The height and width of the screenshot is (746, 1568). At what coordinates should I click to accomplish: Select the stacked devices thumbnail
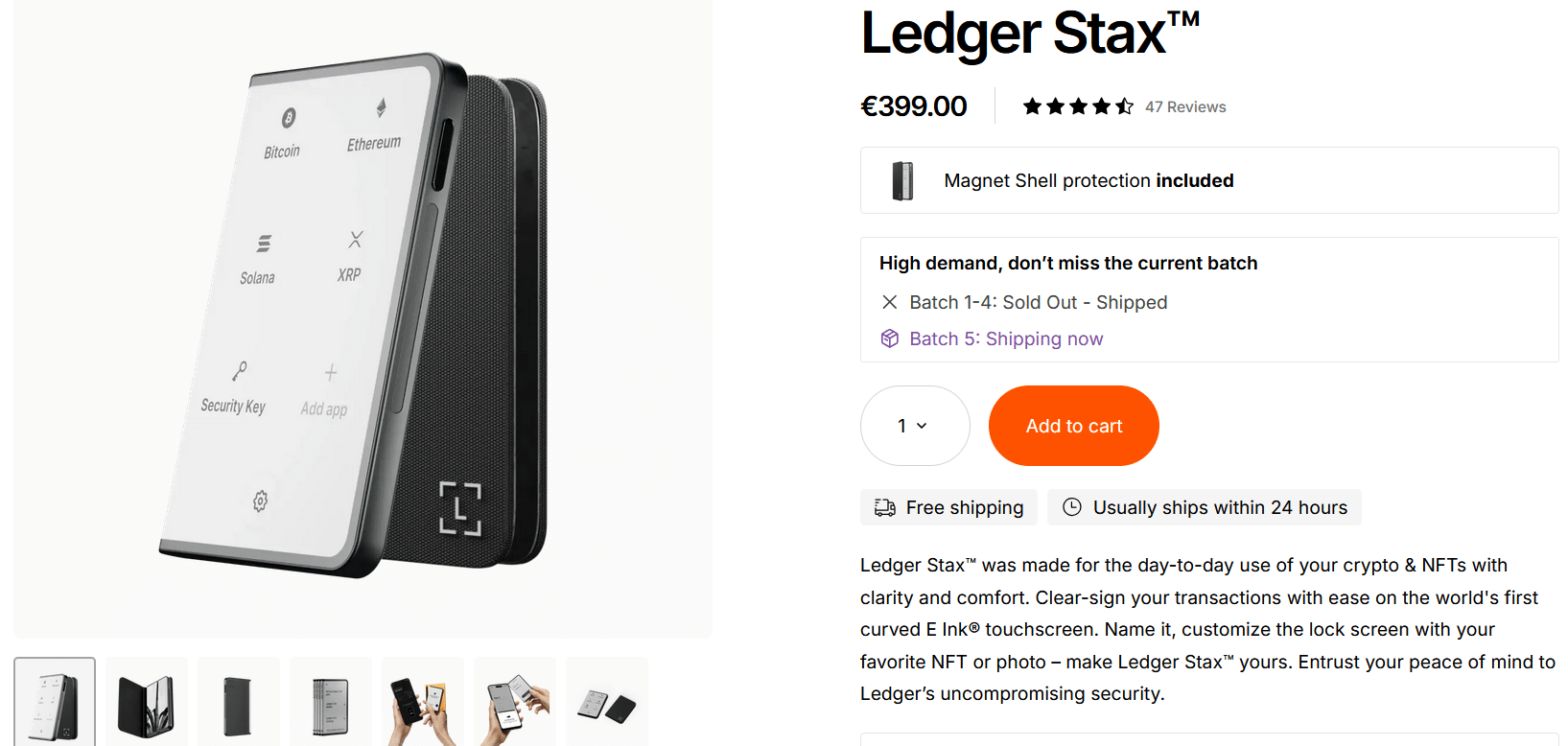(331, 702)
